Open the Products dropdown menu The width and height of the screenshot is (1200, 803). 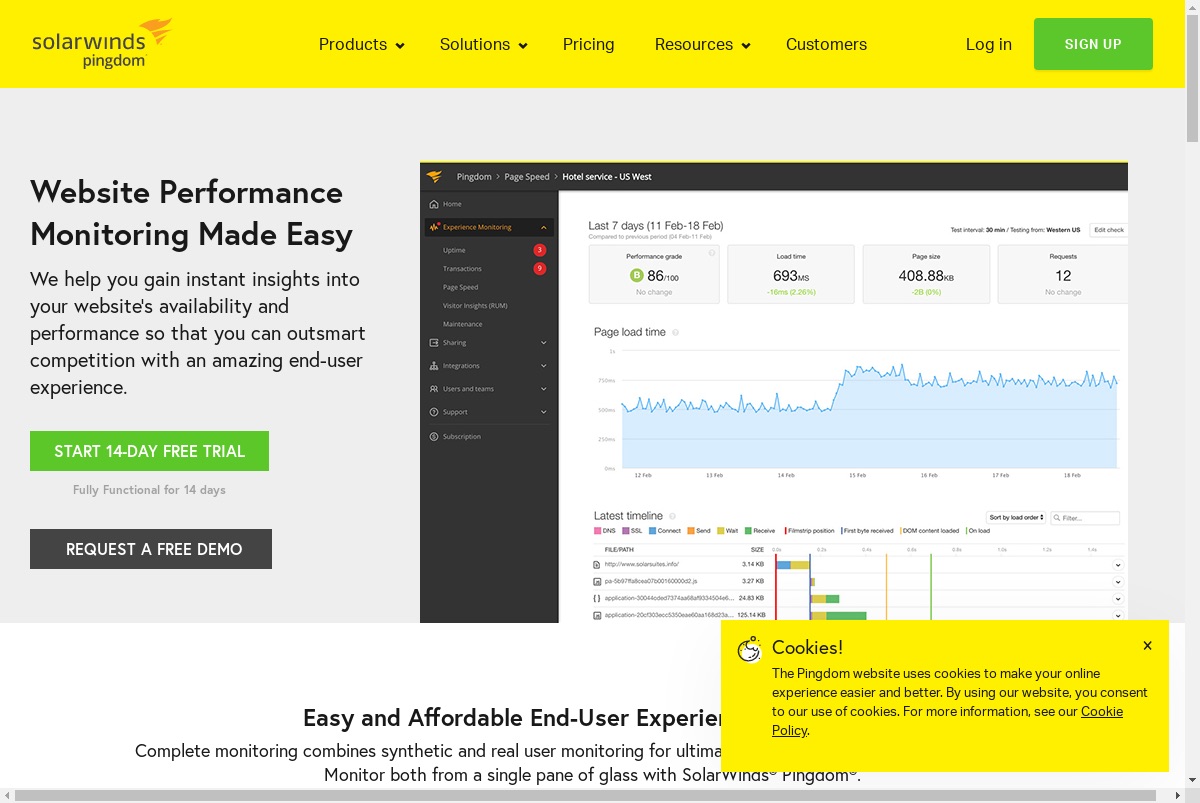click(361, 44)
